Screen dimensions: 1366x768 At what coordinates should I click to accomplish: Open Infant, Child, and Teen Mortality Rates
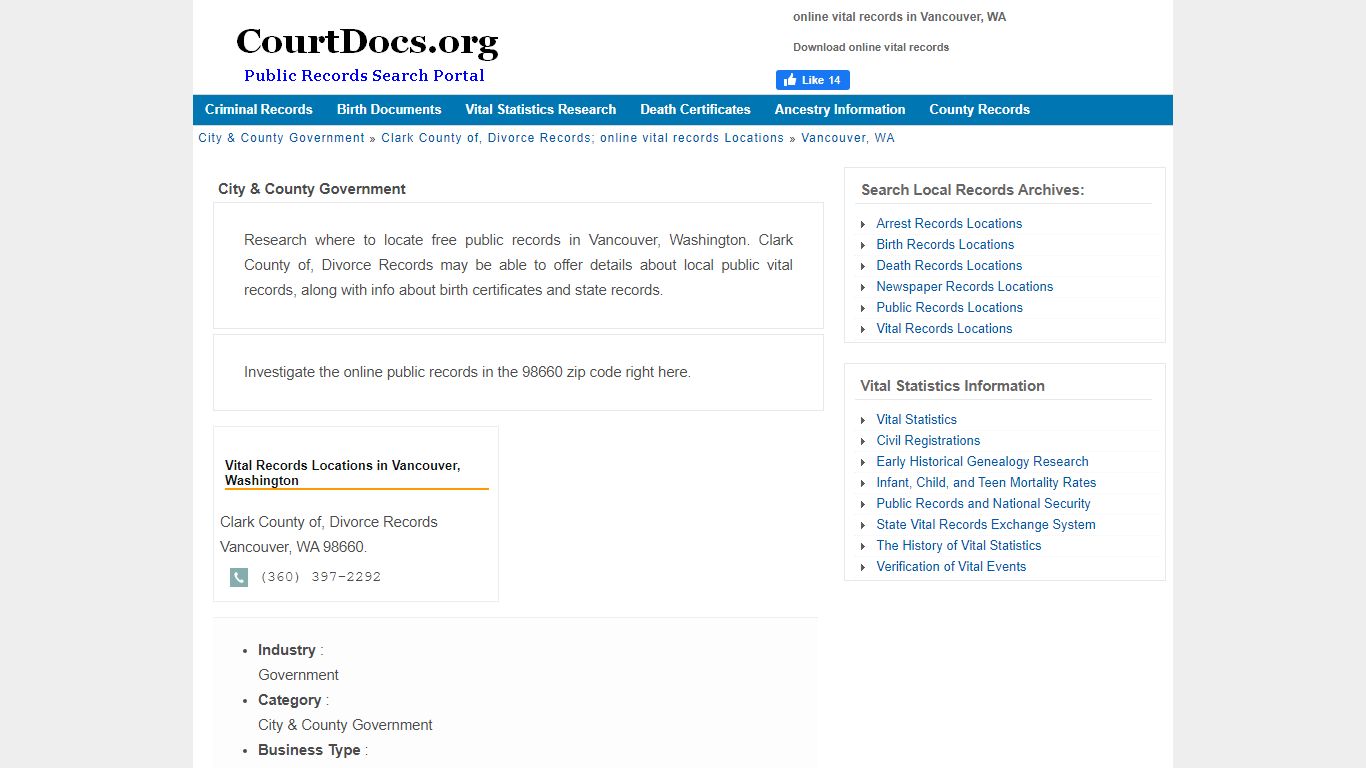(986, 483)
